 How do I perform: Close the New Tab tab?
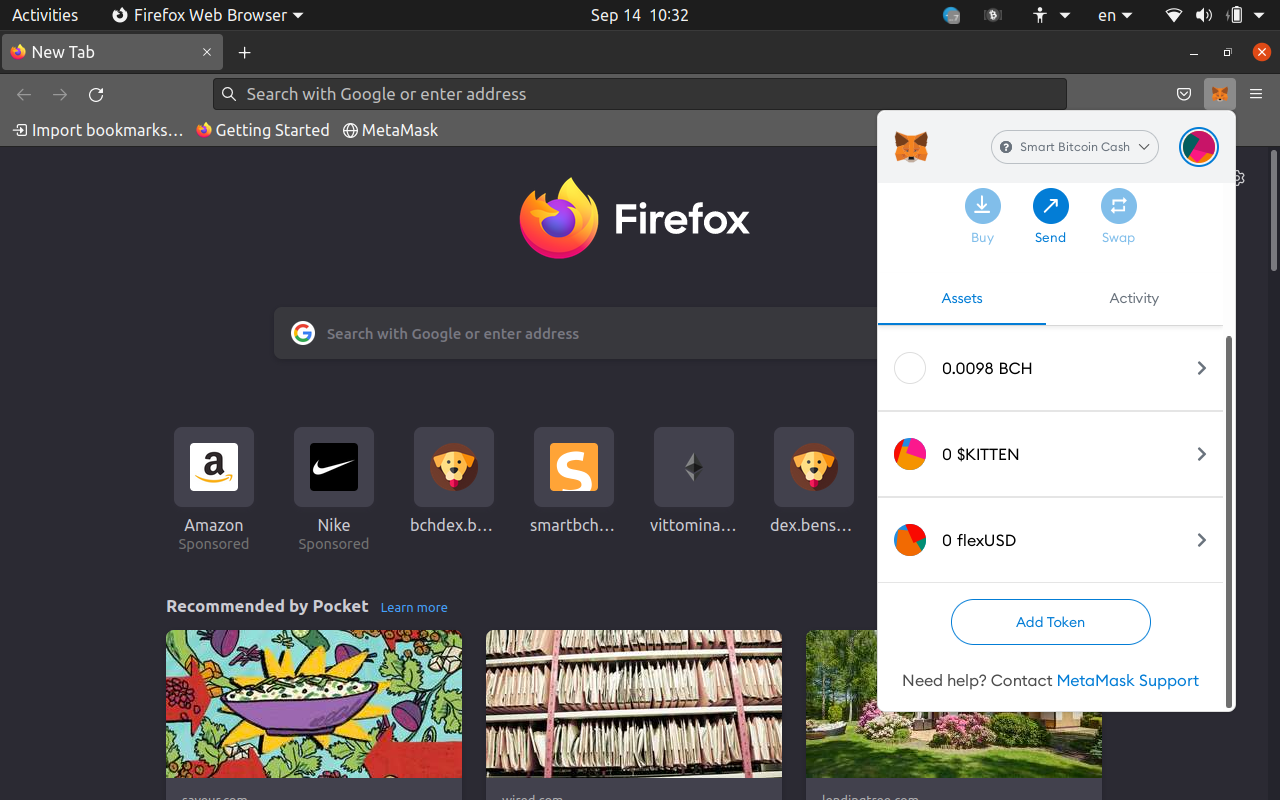[207, 52]
